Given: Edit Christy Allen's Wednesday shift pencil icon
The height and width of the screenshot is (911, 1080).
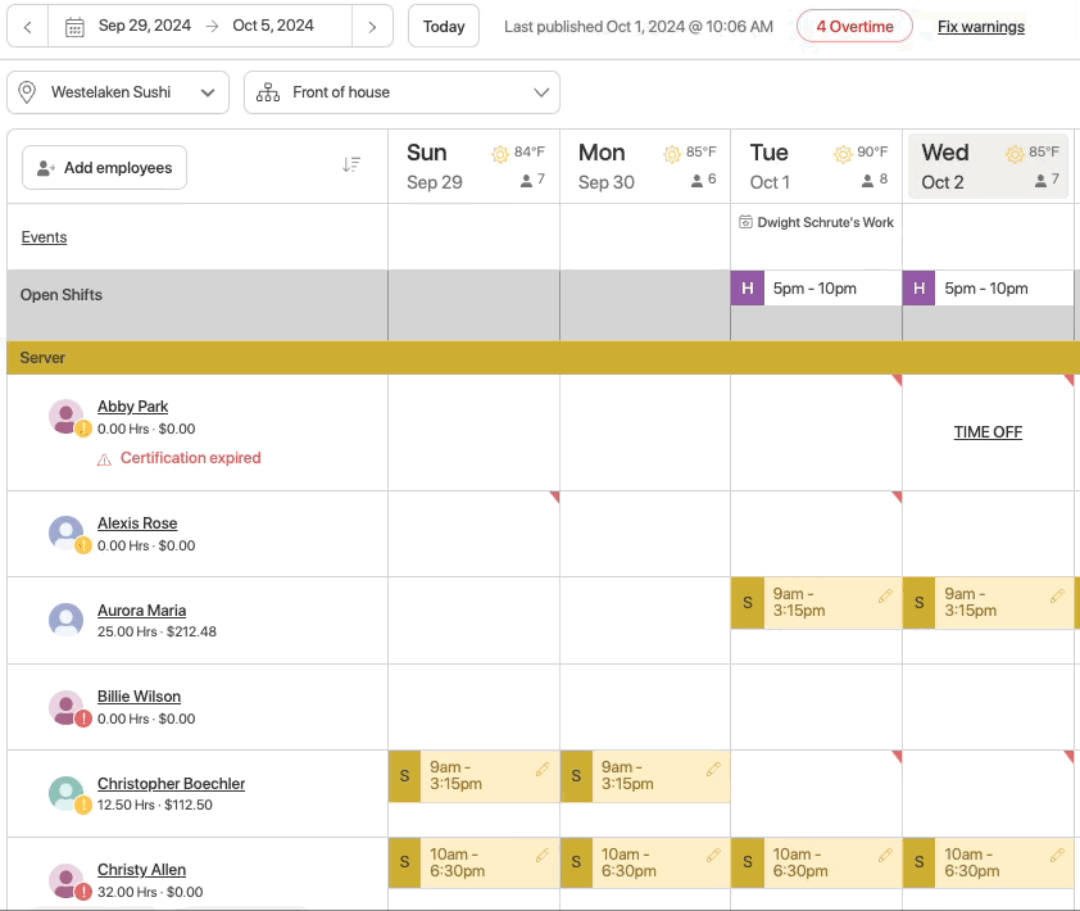Looking at the screenshot, I should (x=1057, y=856).
